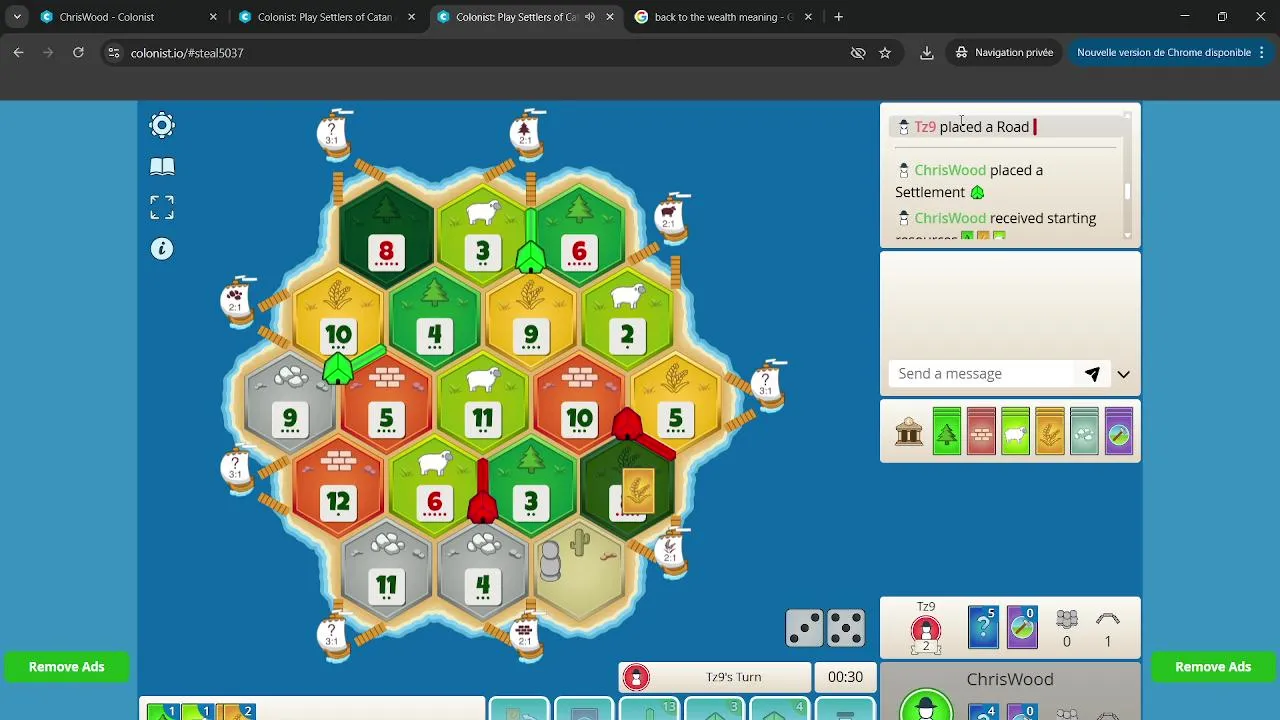
Task: Click Tz9's largest army knights icon
Action: point(1067,619)
